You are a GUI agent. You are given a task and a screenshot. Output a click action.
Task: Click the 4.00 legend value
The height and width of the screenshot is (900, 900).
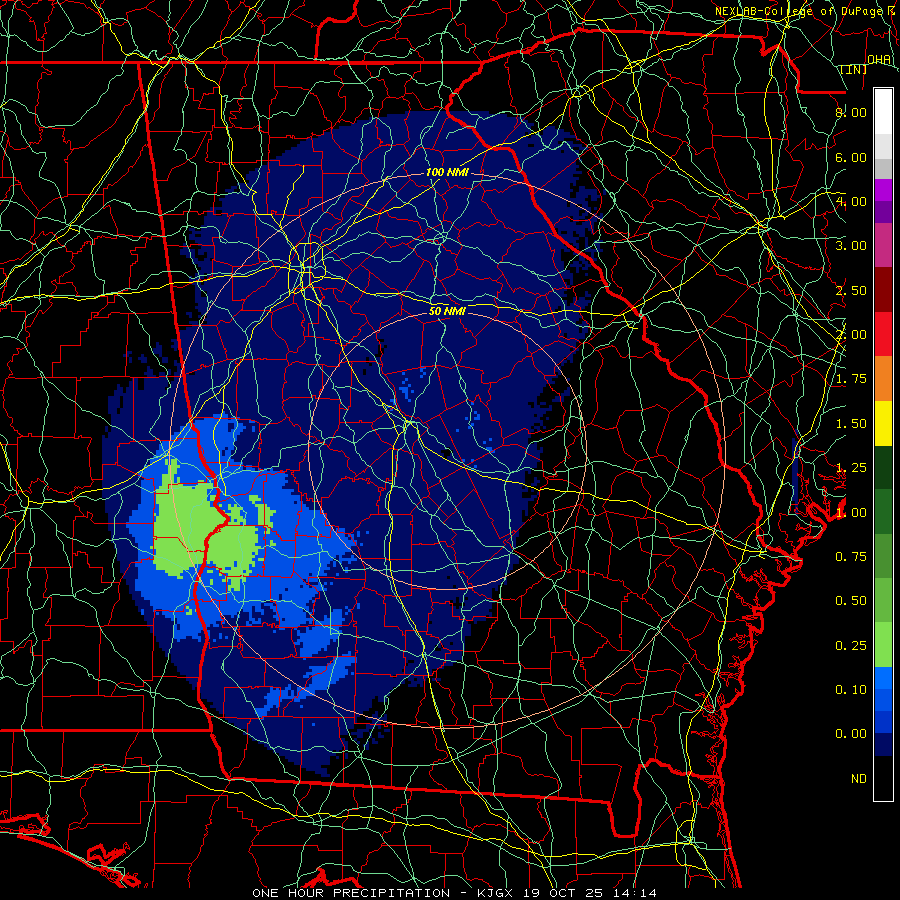pyautogui.click(x=851, y=201)
